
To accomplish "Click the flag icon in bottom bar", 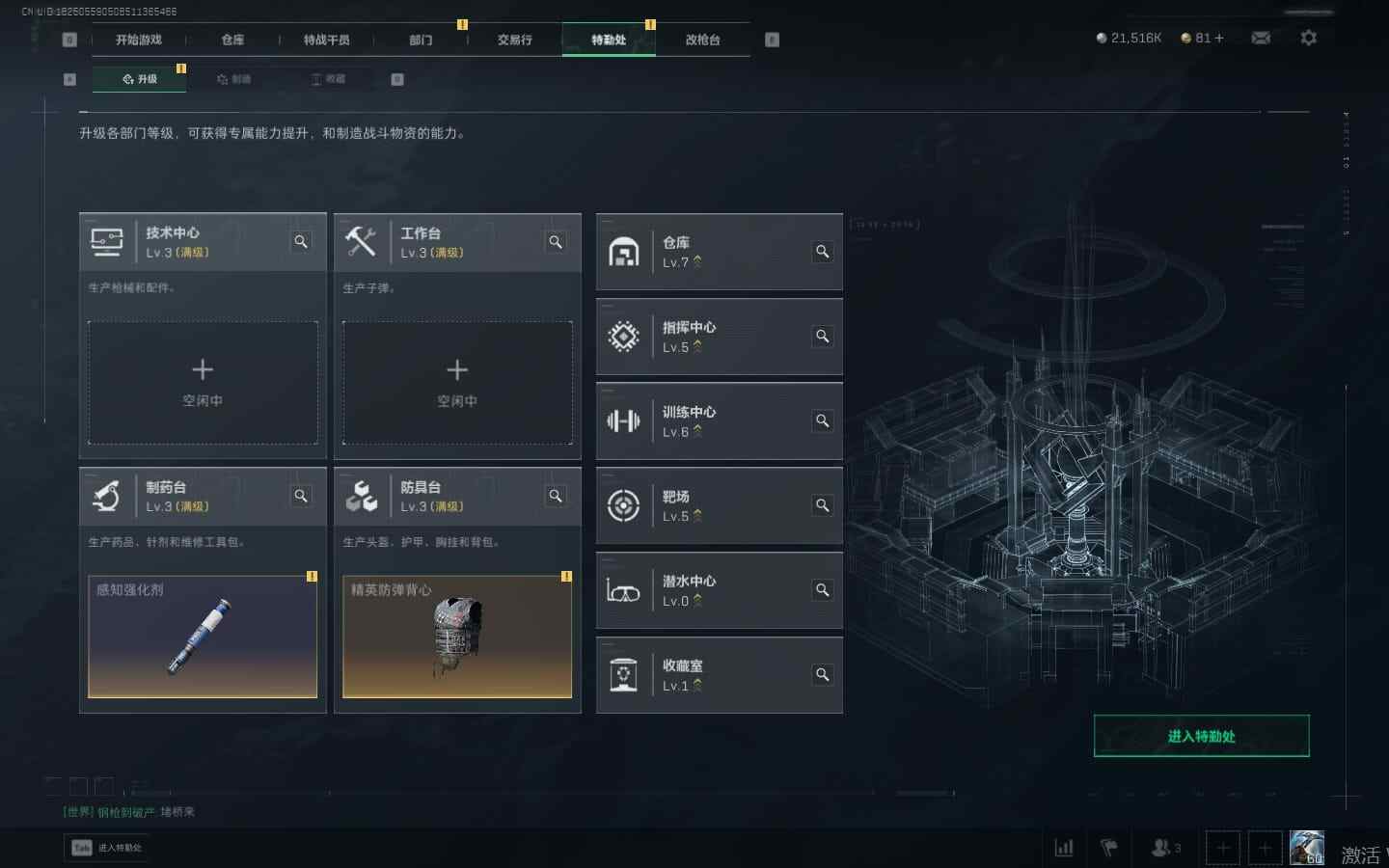I will [x=1108, y=848].
